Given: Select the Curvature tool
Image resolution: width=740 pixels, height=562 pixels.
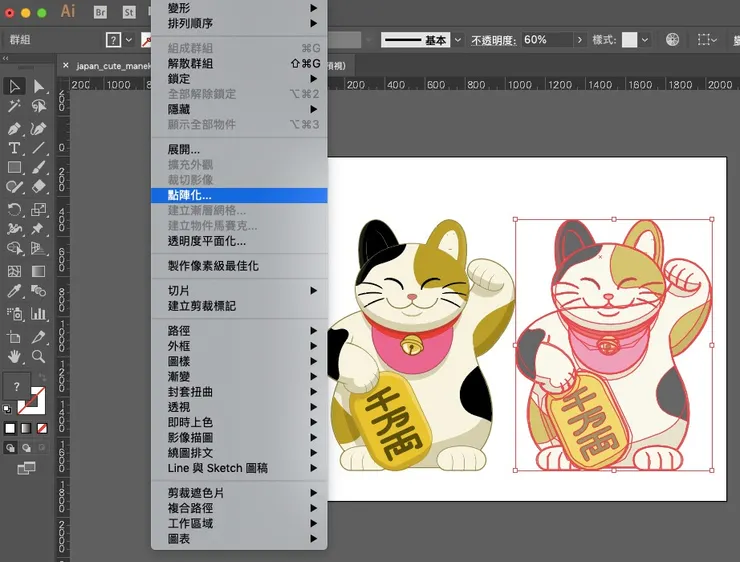Looking at the screenshot, I should click(x=38, y=128).
